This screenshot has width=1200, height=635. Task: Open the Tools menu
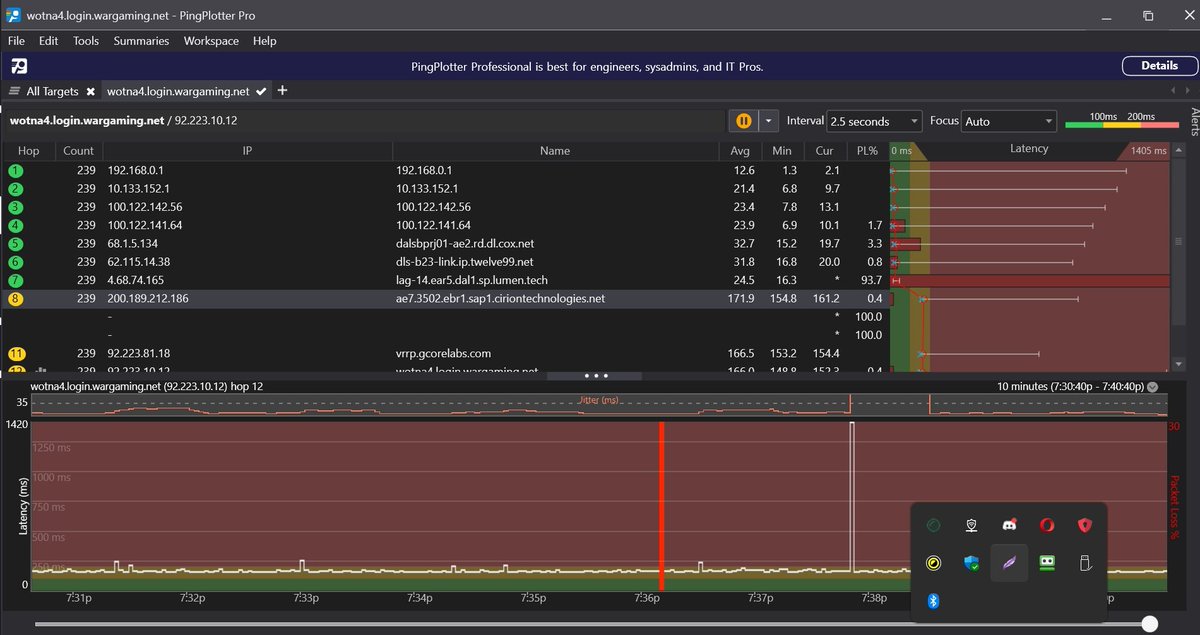coord(86,41)
